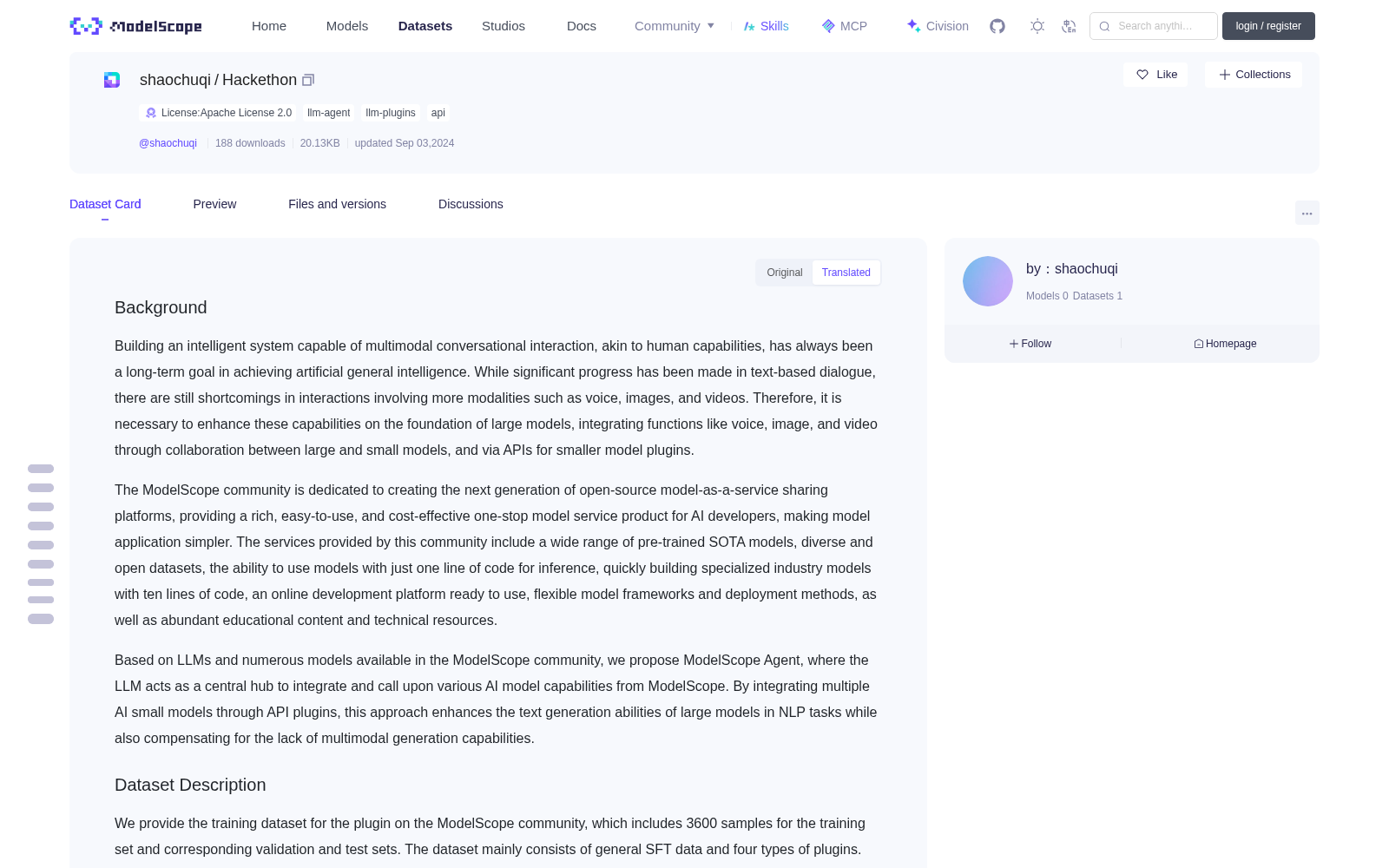This screenshot has height=868, width=1389.
Task: Click the api tag
Action: [x=438, y=113]
